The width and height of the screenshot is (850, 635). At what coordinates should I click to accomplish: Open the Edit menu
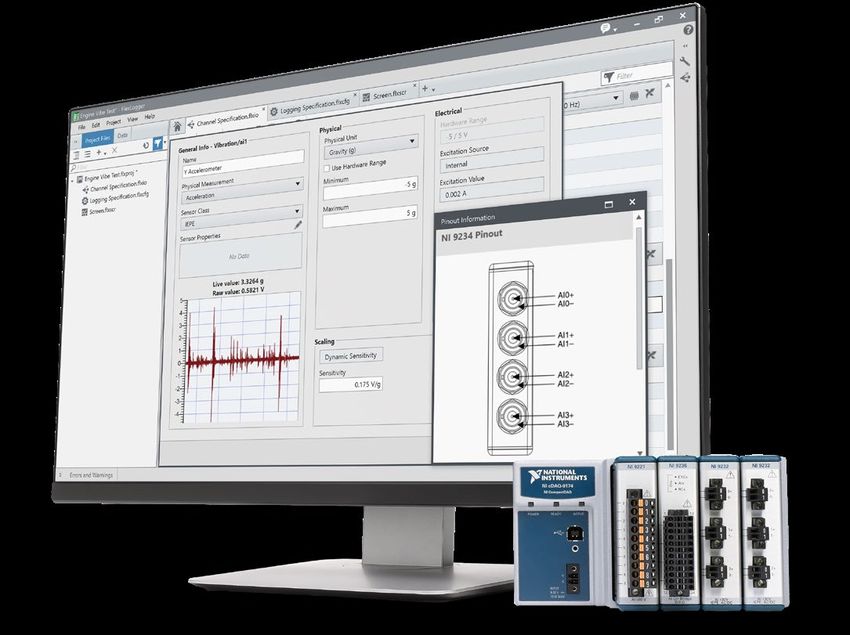tap(96, 125)
